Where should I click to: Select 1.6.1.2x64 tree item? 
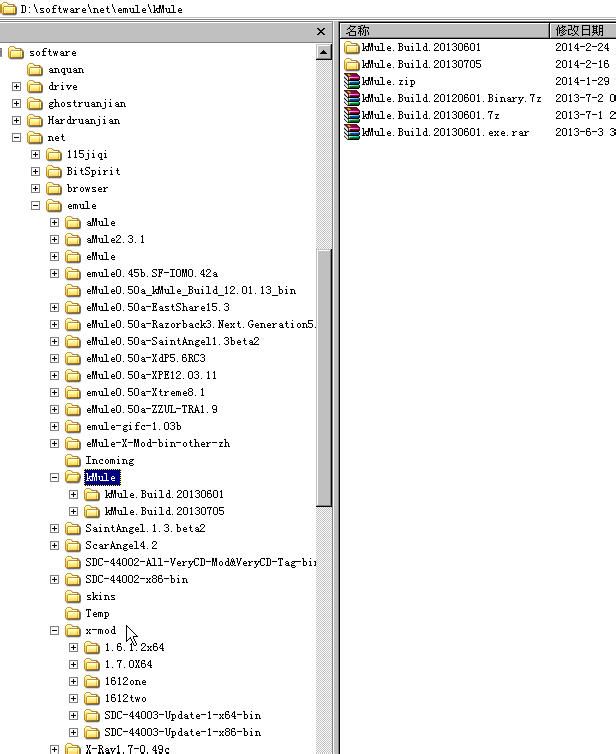134,647
